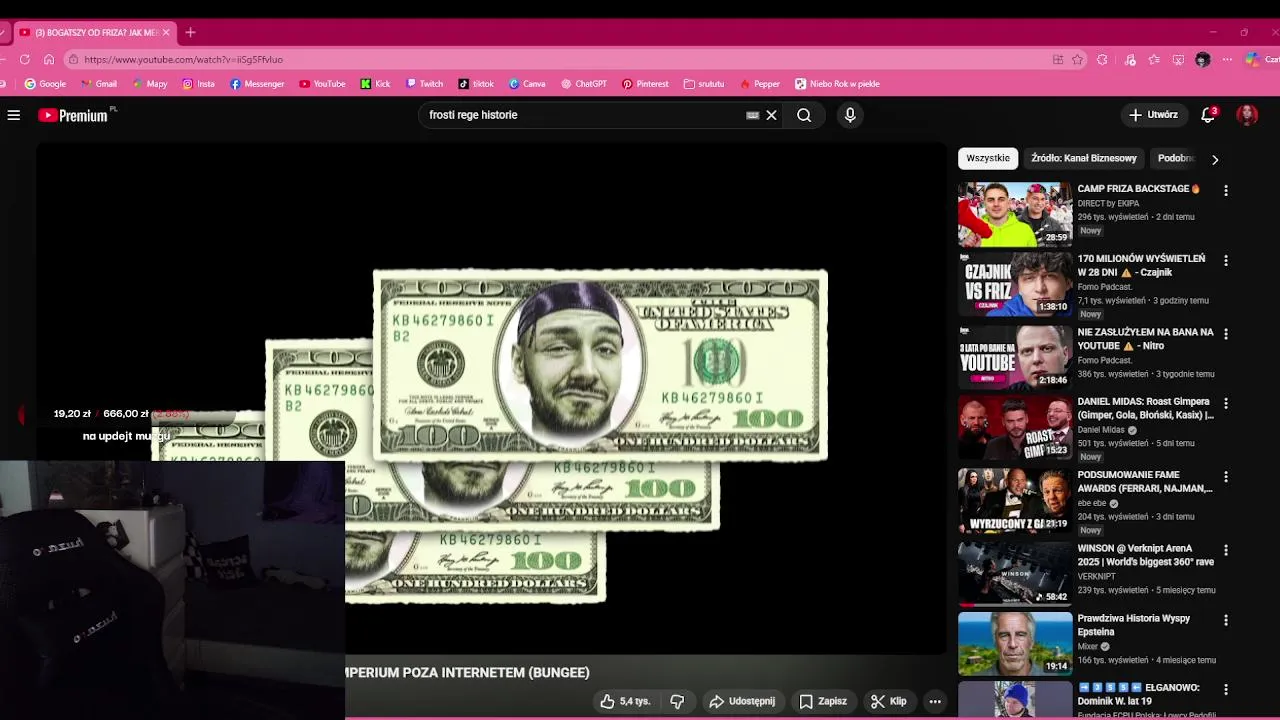Click the Zapisz save button
This screenshot has width=1280, height=720.
tap(823, 701)
